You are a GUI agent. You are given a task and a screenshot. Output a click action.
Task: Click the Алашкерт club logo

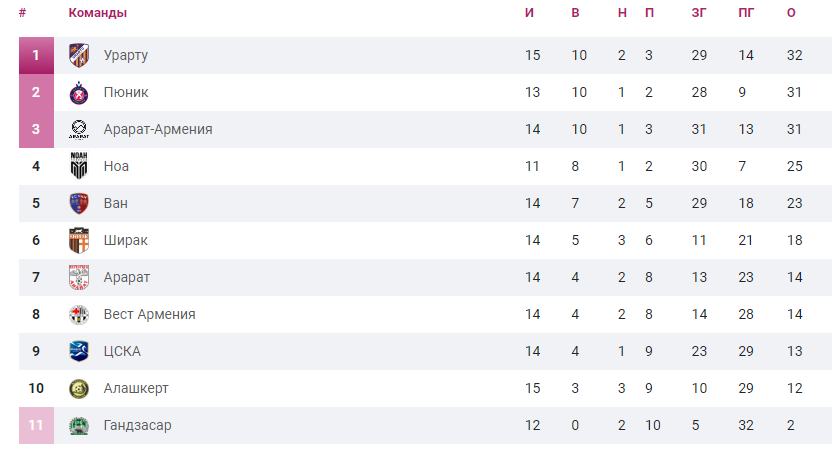click(79, 388)
